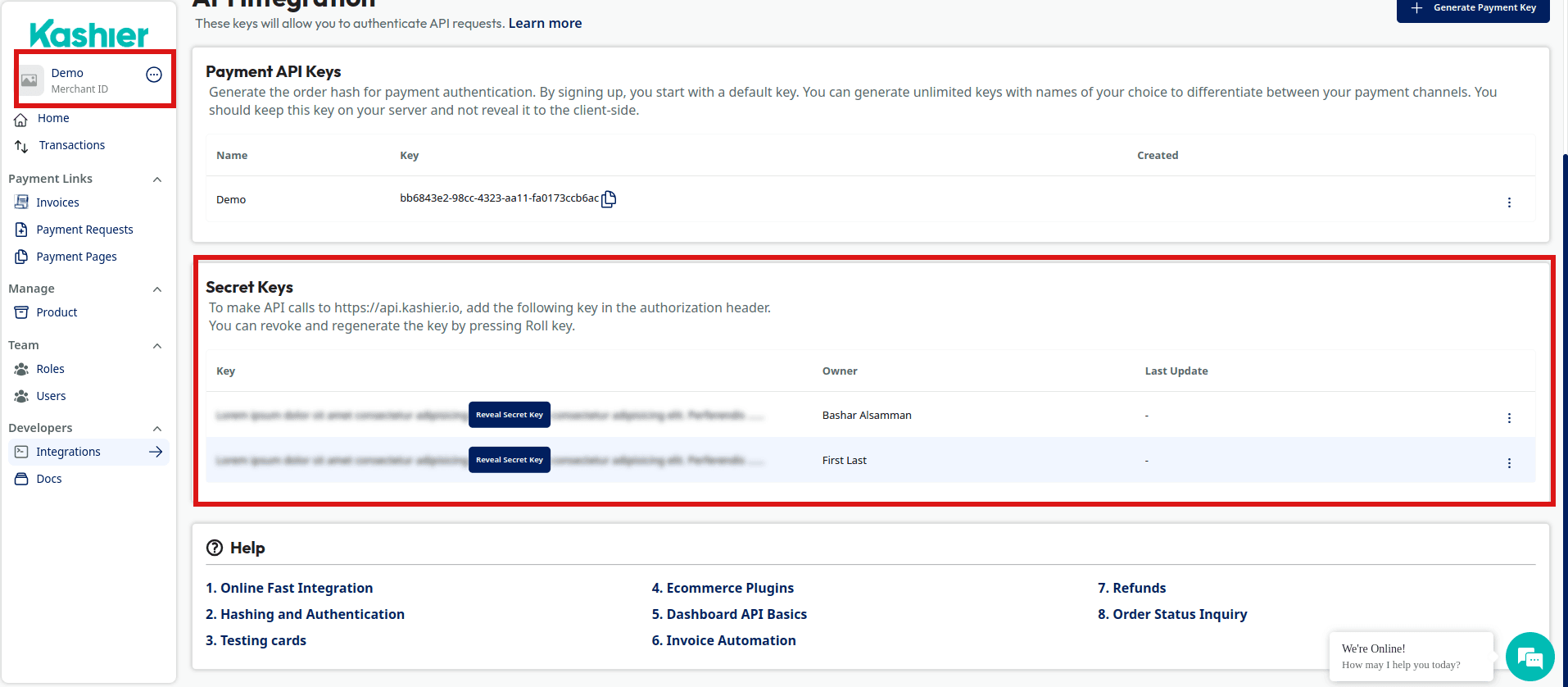Click the Product box icon
Viewport: 1568px width, 687px height.
[x=21, y=312]
